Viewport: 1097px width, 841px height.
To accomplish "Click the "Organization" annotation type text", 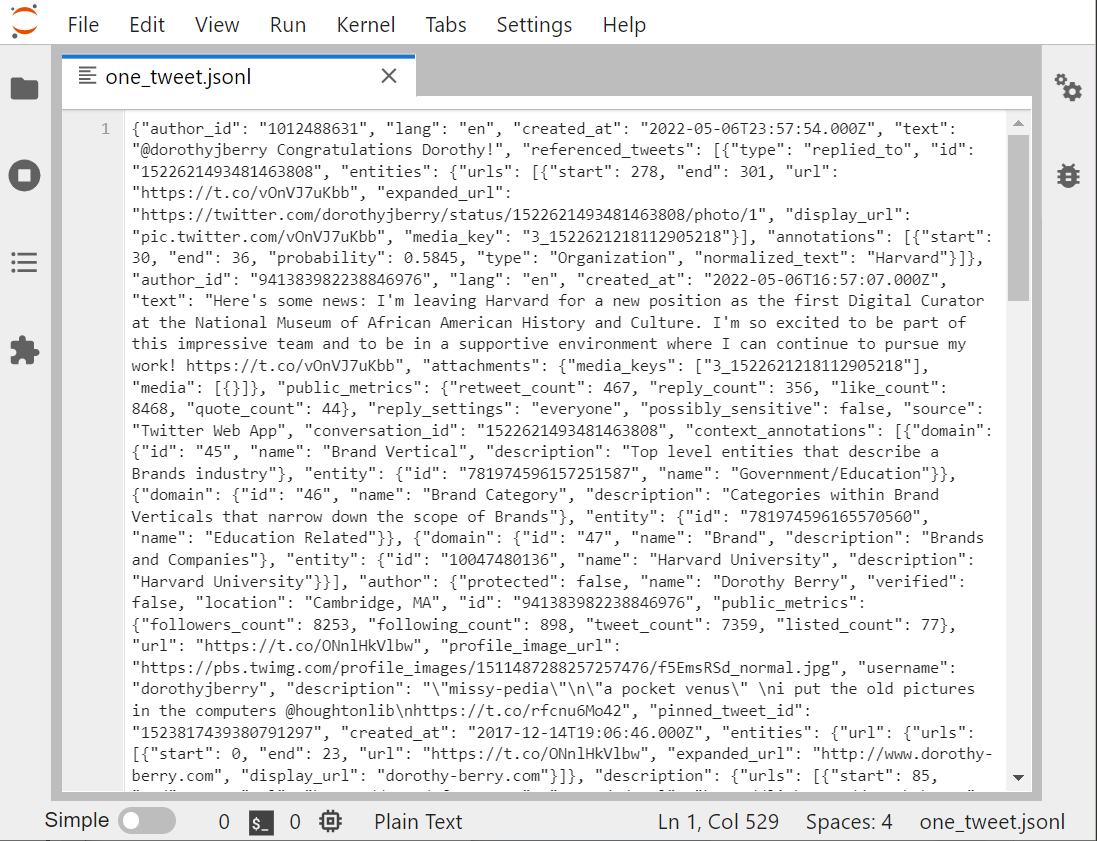I will pyautogui.click(x=612, y=258).
